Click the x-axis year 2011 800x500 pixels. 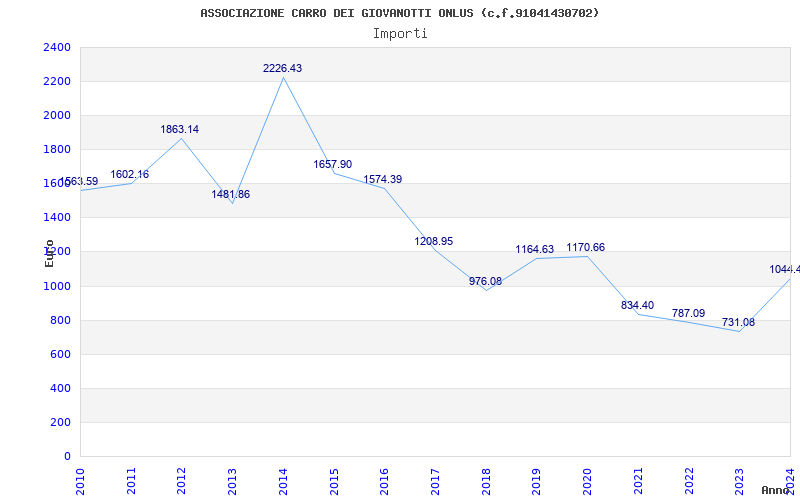[131, 481]
